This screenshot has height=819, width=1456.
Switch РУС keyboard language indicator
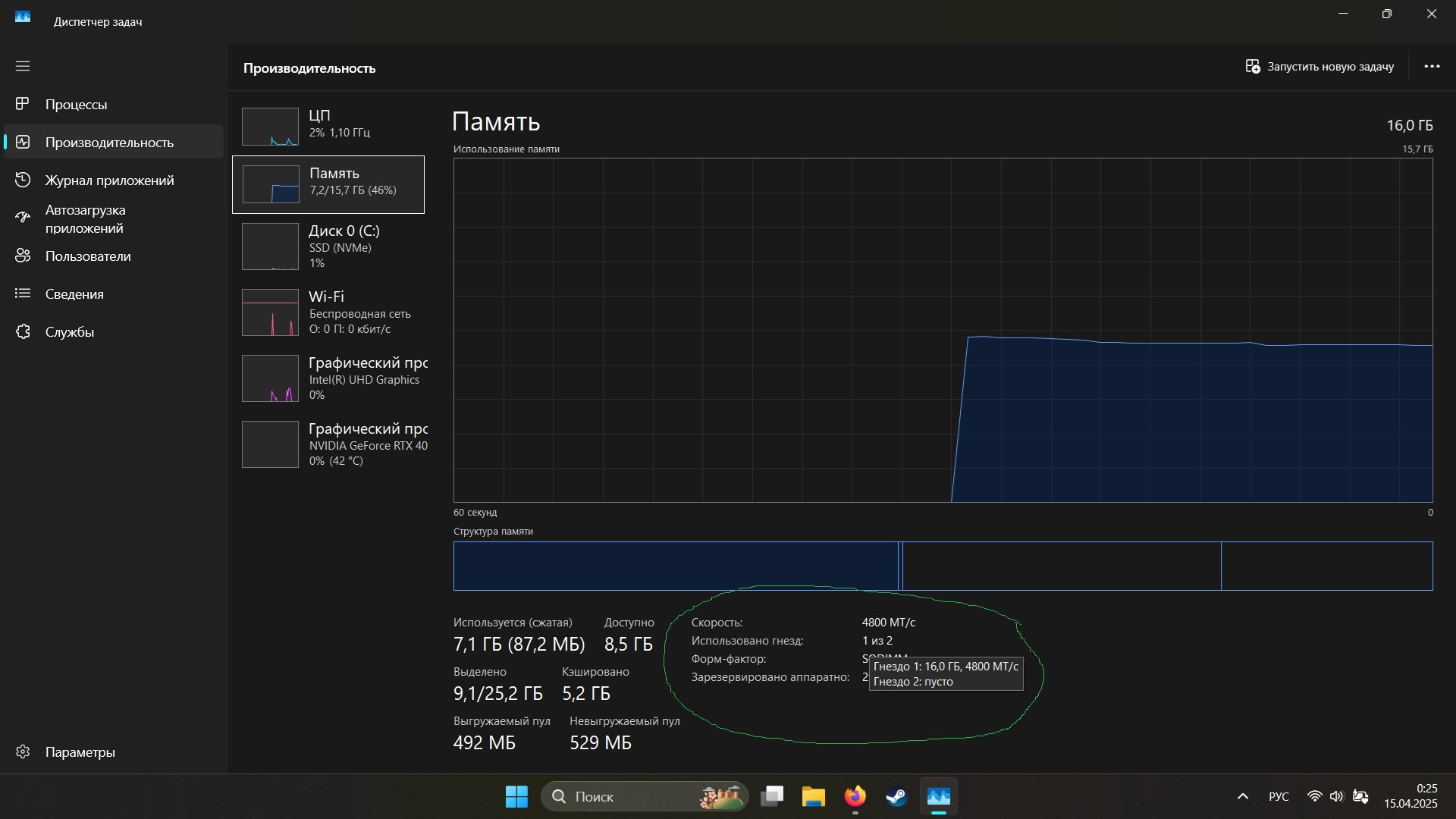pyautogui.click(x=1279, y=796)
